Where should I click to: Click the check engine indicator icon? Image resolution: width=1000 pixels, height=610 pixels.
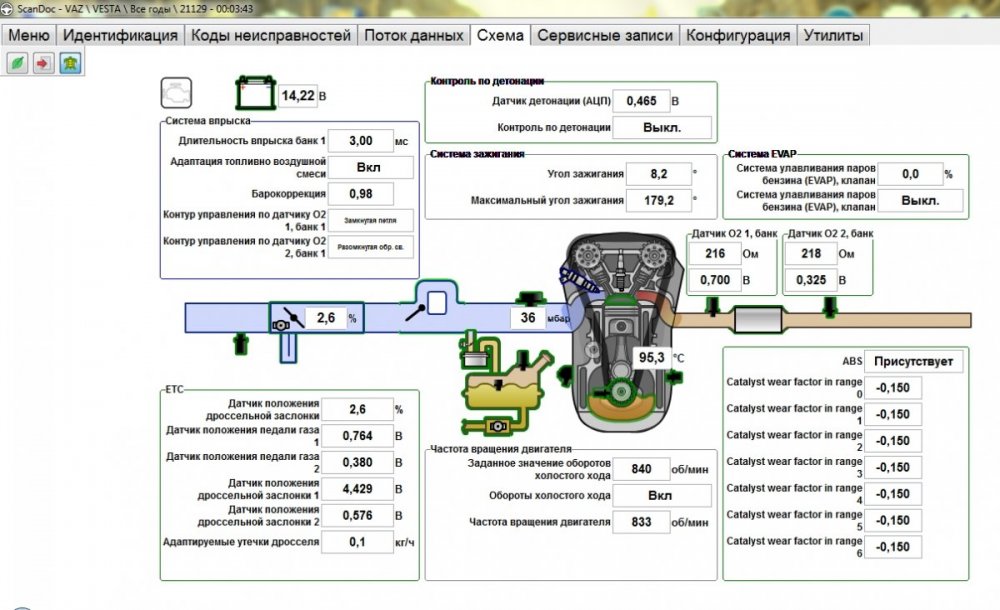(176, 93)
